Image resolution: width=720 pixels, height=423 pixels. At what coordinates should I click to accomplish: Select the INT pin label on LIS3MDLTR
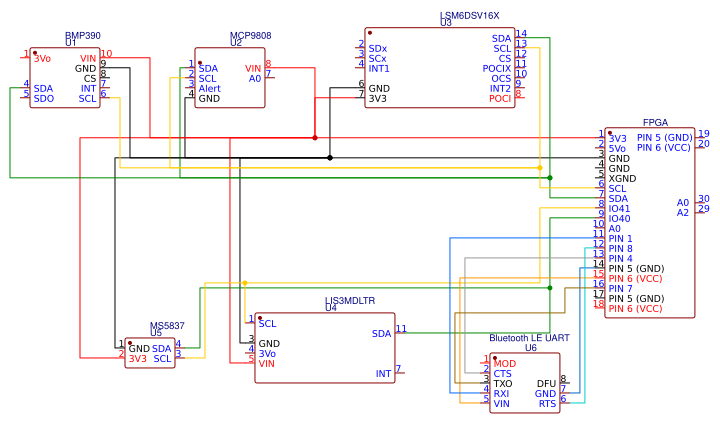383,374
